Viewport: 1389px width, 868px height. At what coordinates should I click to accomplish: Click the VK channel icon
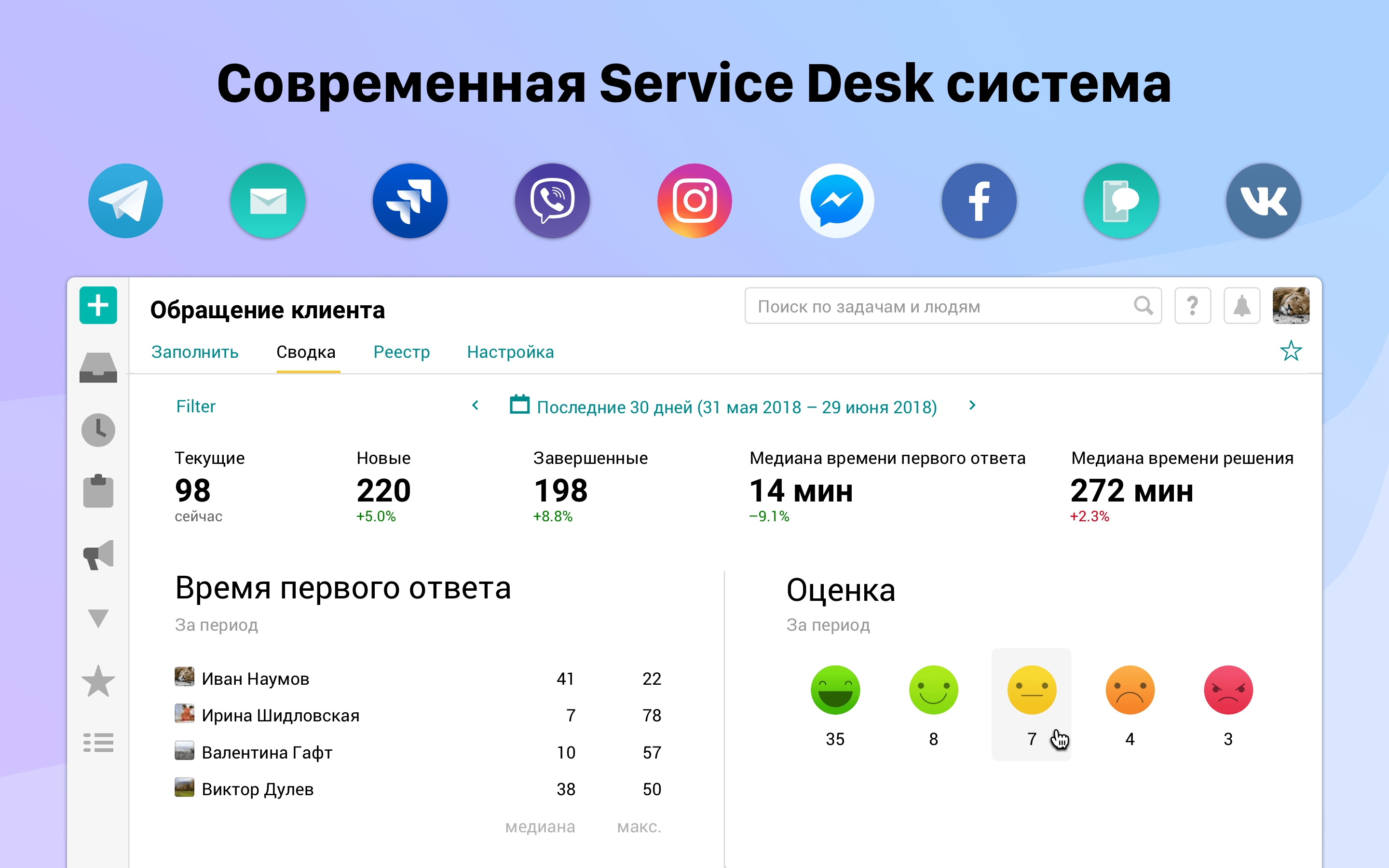point(1264,201)
